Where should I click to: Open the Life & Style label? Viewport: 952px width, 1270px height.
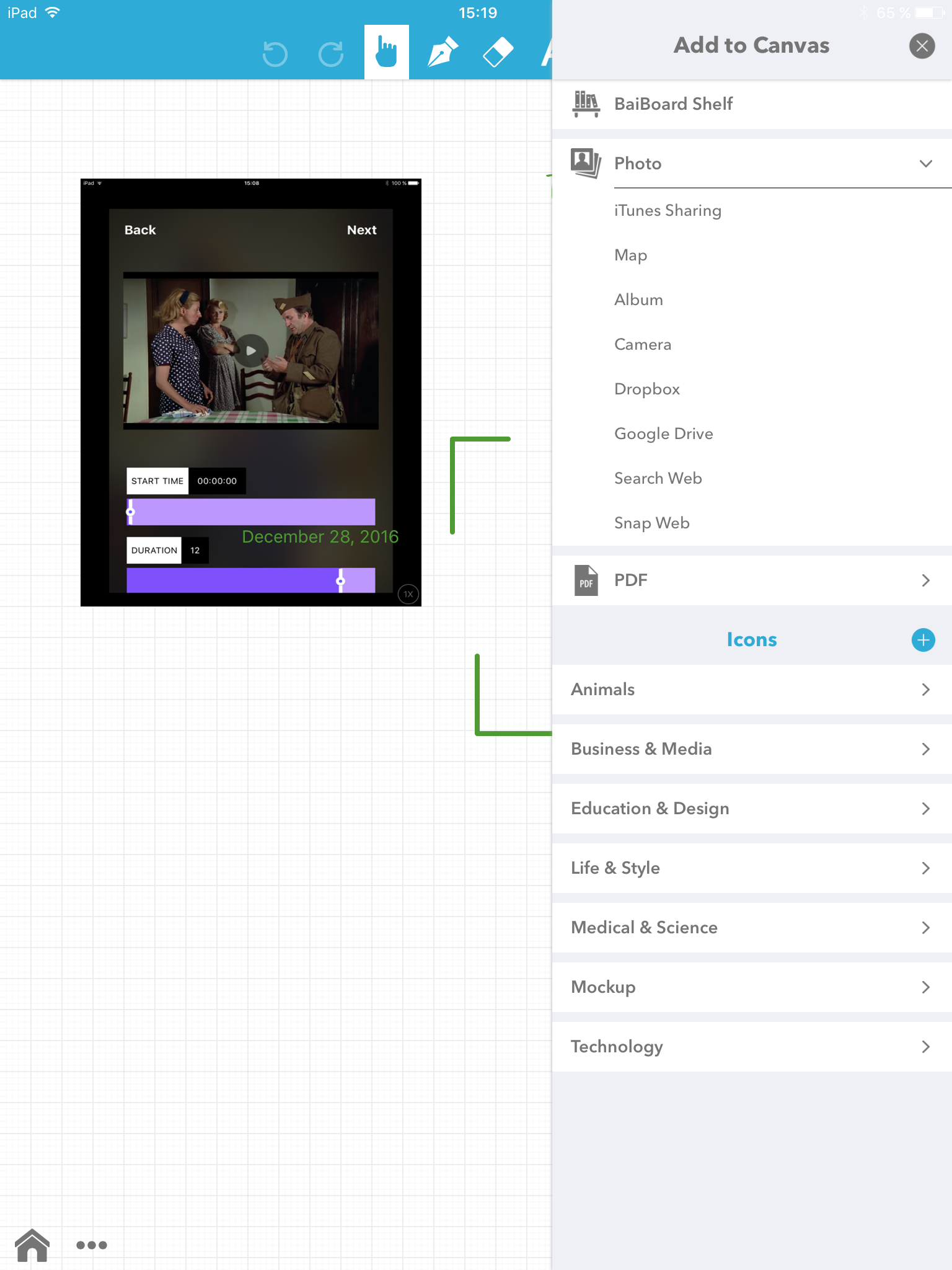[x=615, y=868]
